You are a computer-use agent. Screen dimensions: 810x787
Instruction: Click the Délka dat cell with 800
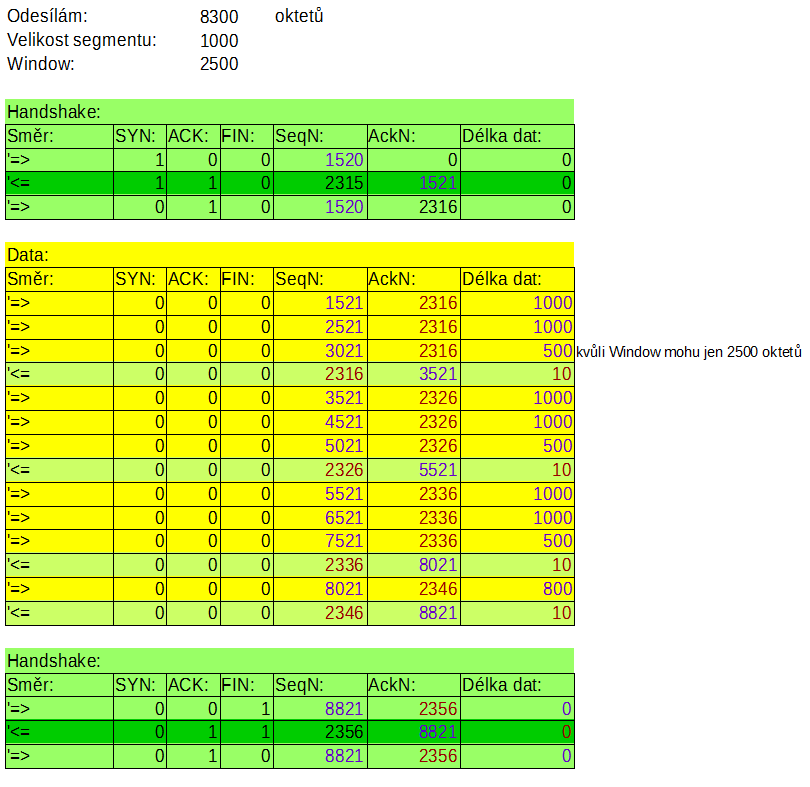pos(517,590)
